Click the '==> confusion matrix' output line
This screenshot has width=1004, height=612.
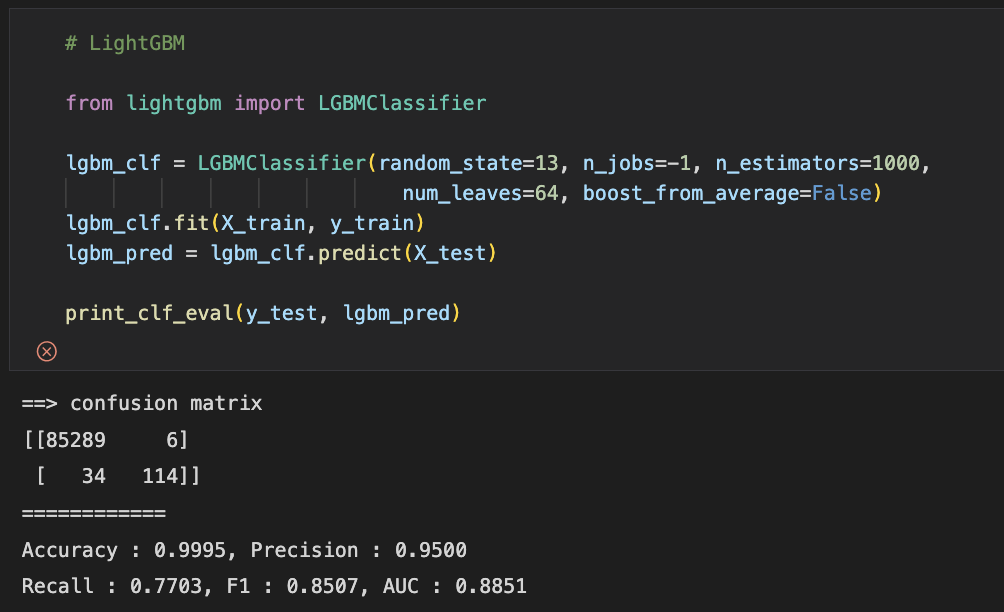[142, 403]
